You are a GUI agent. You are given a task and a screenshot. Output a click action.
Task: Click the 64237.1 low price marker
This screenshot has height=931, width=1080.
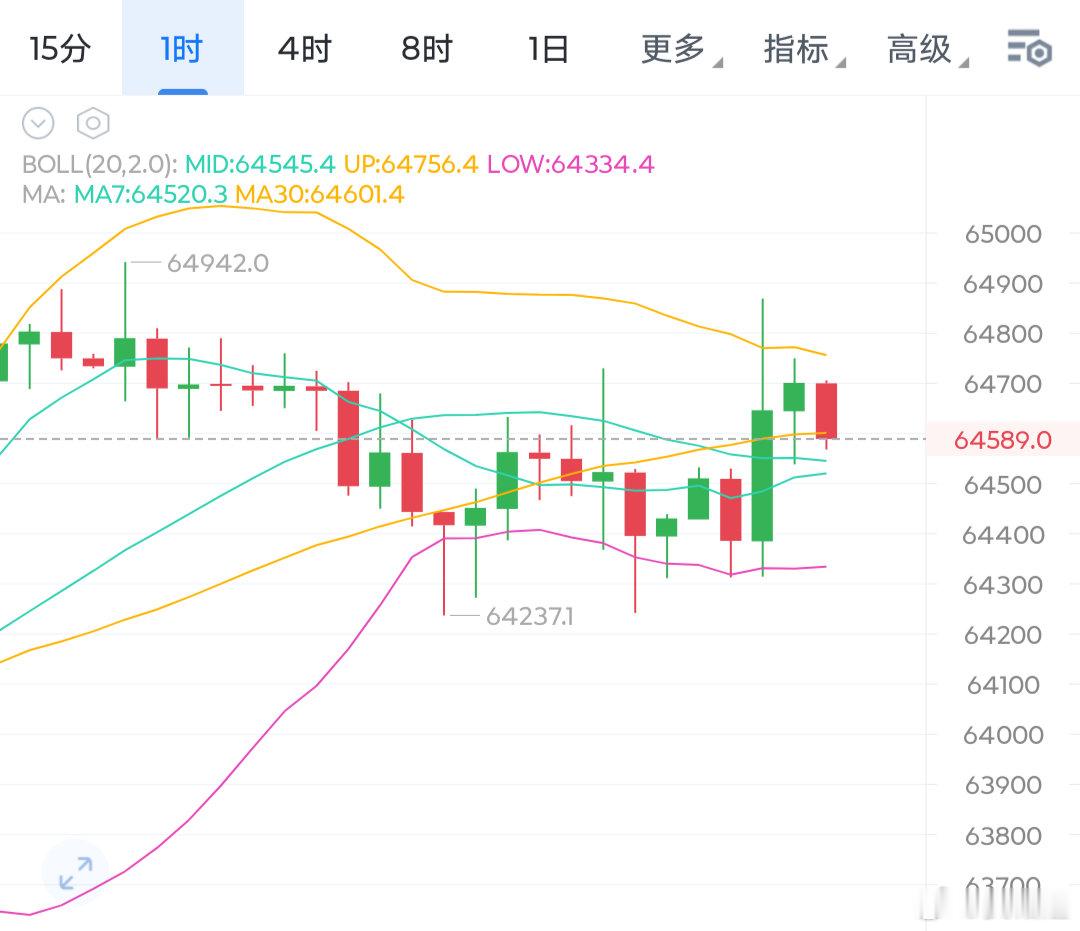tap(530, 616)
